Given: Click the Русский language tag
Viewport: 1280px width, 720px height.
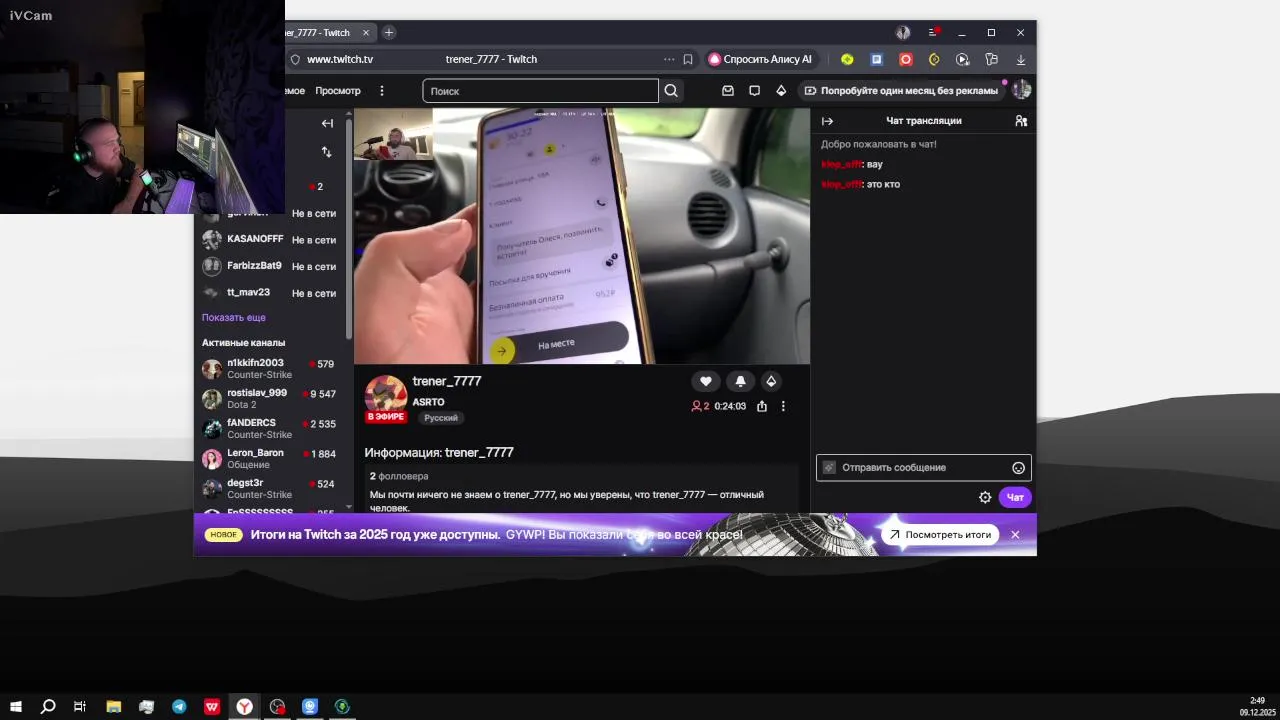Looking at the screenshot, I should [441, 418].
